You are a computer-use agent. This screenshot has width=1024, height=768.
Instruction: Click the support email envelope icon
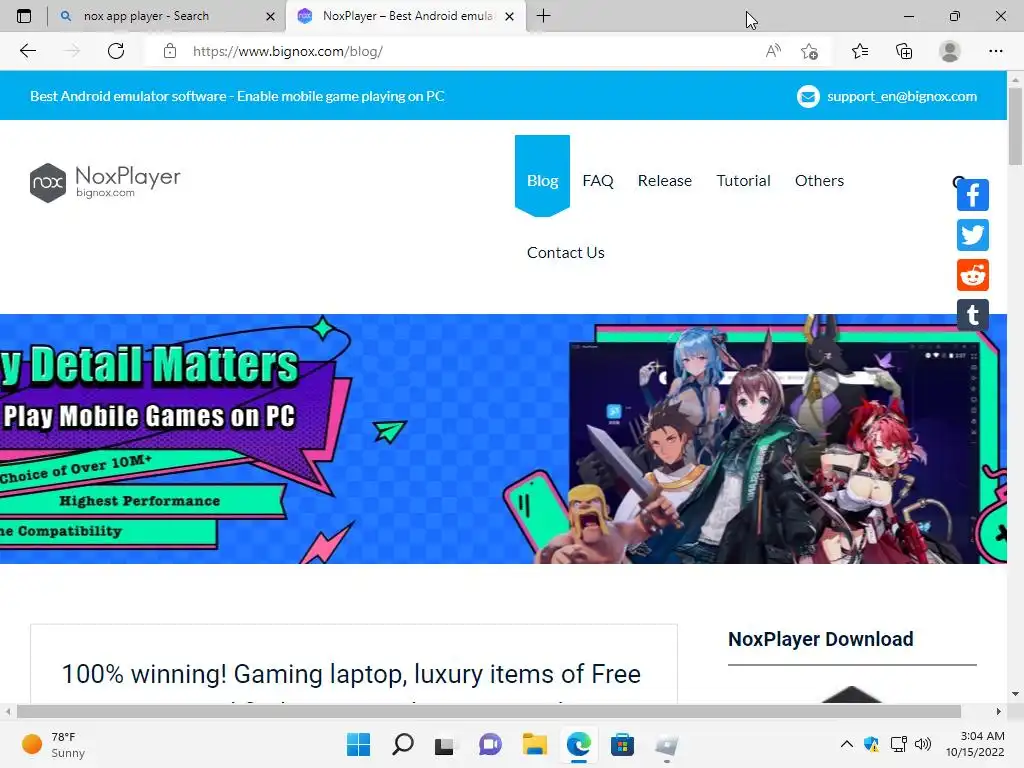click(808, 97)
